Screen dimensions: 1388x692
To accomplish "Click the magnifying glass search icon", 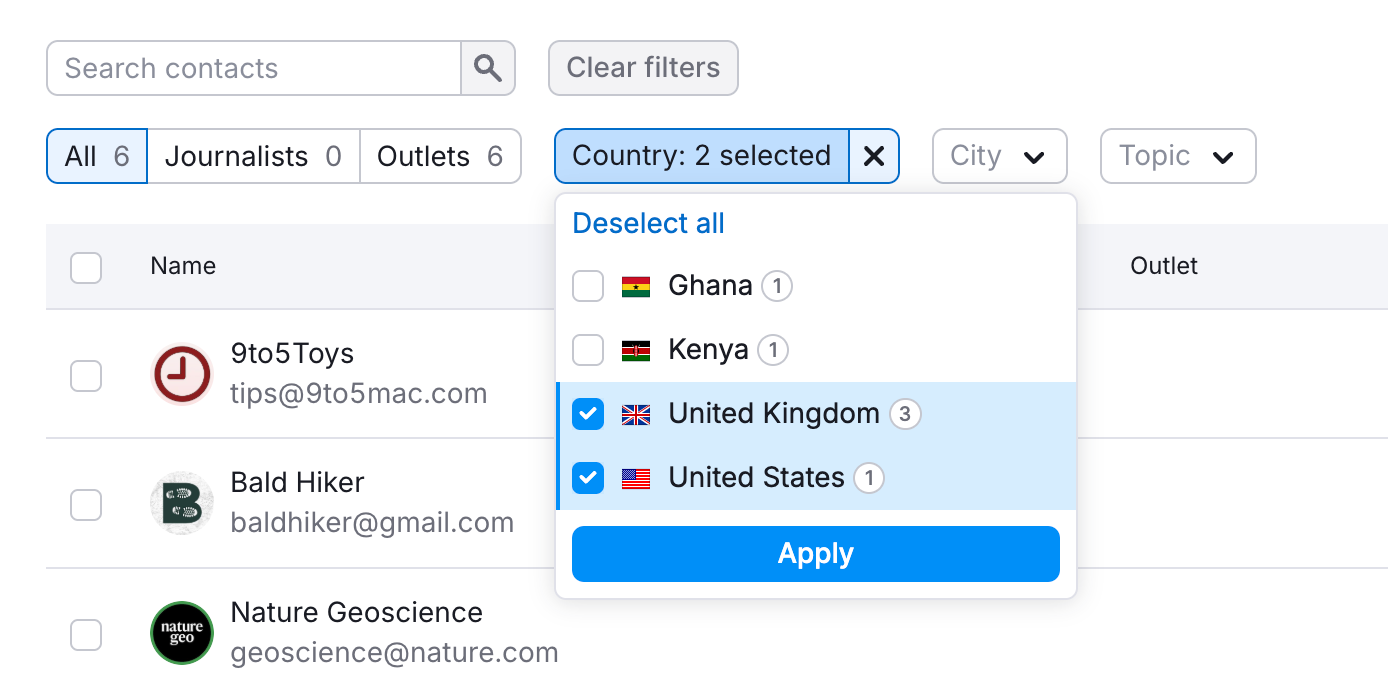I will (488, 68).
